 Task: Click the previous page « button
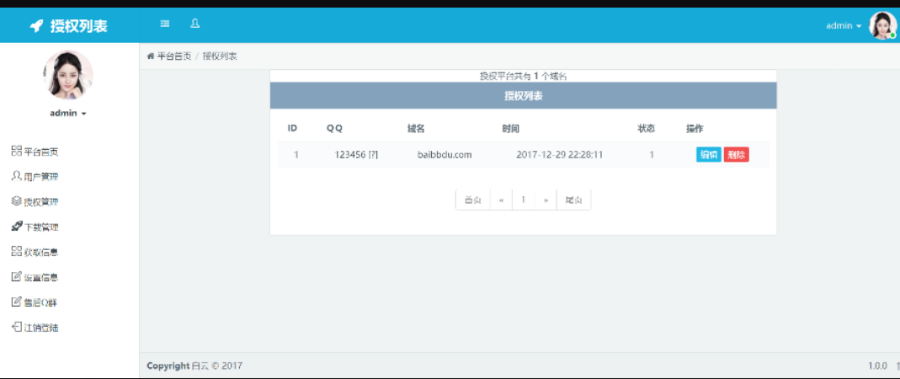501,200
